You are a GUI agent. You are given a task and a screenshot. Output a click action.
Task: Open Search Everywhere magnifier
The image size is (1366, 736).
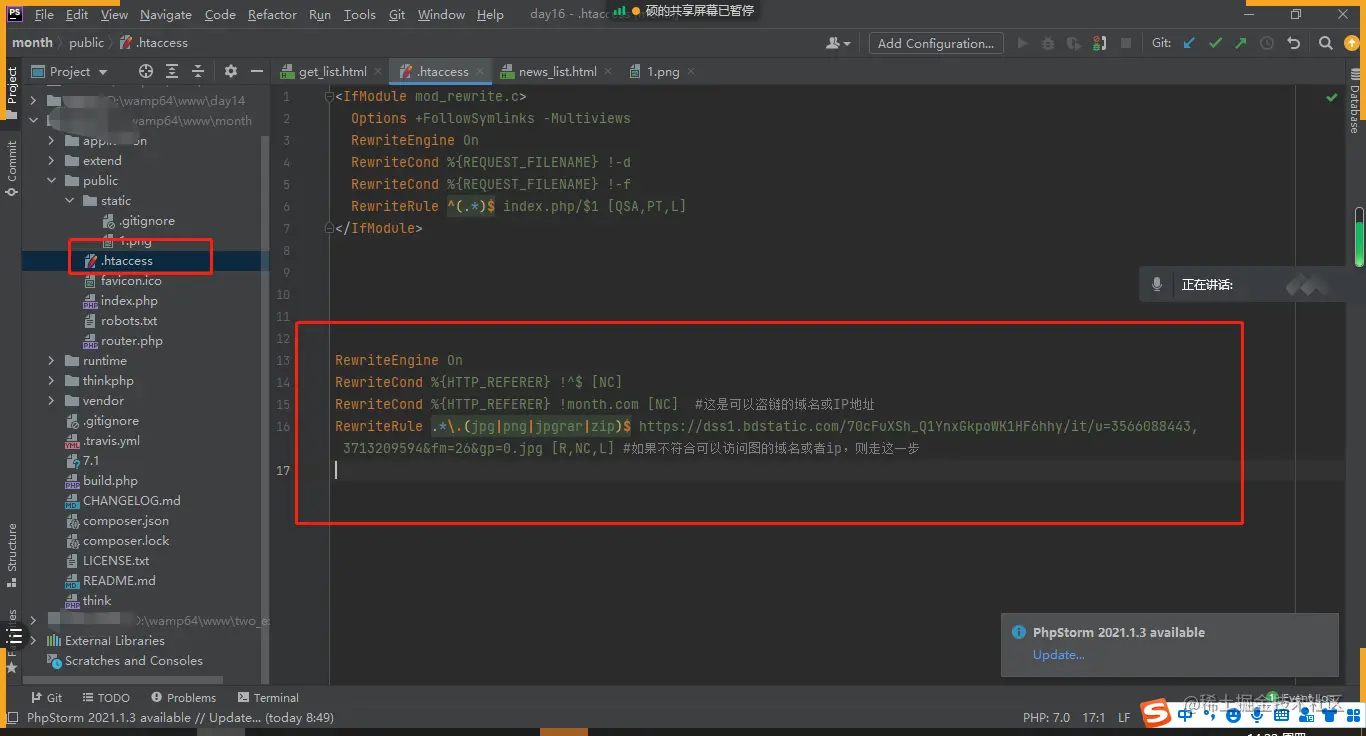pos(1326,43)
